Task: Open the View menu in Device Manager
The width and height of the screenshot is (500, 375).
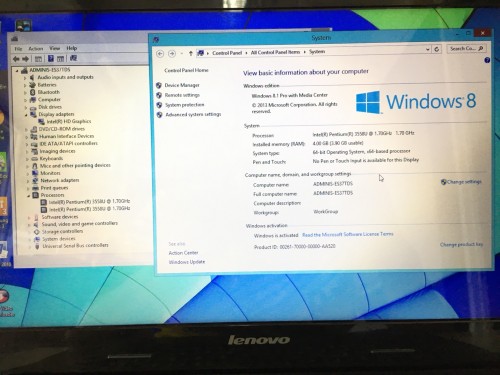Action: 55,48
